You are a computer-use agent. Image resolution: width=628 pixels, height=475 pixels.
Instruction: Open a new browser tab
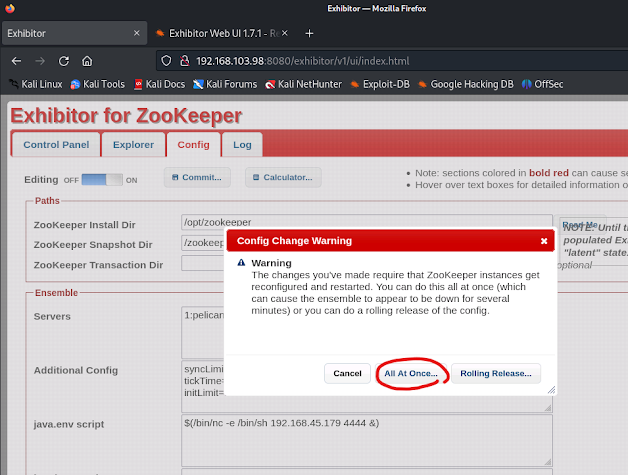pyautogui.click(x=309, y=33)
